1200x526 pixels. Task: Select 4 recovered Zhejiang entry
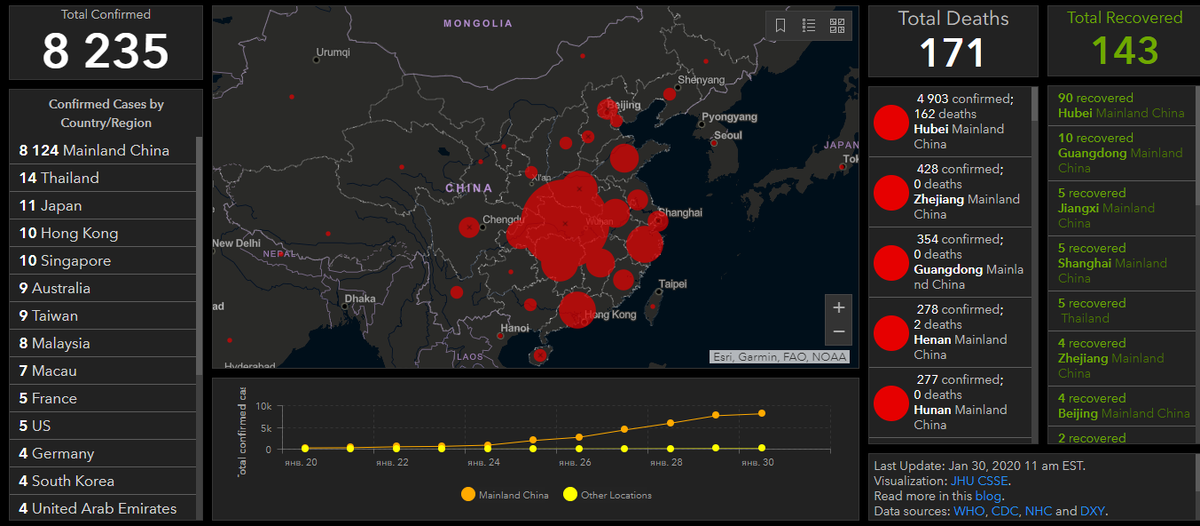[x=1119, y=358]
